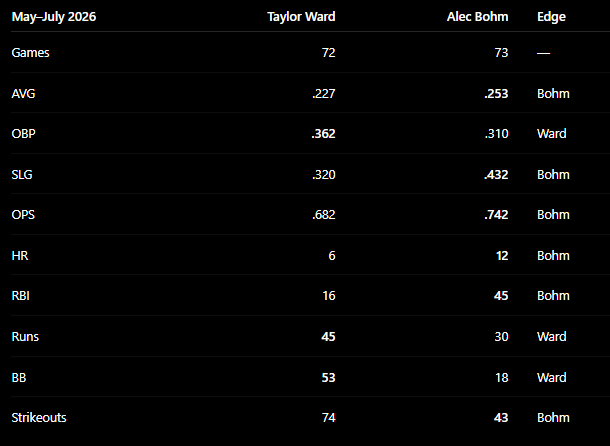This screenshot has width=610, height=446.
Task: Select the RBI row label
Action: [20, 296]
